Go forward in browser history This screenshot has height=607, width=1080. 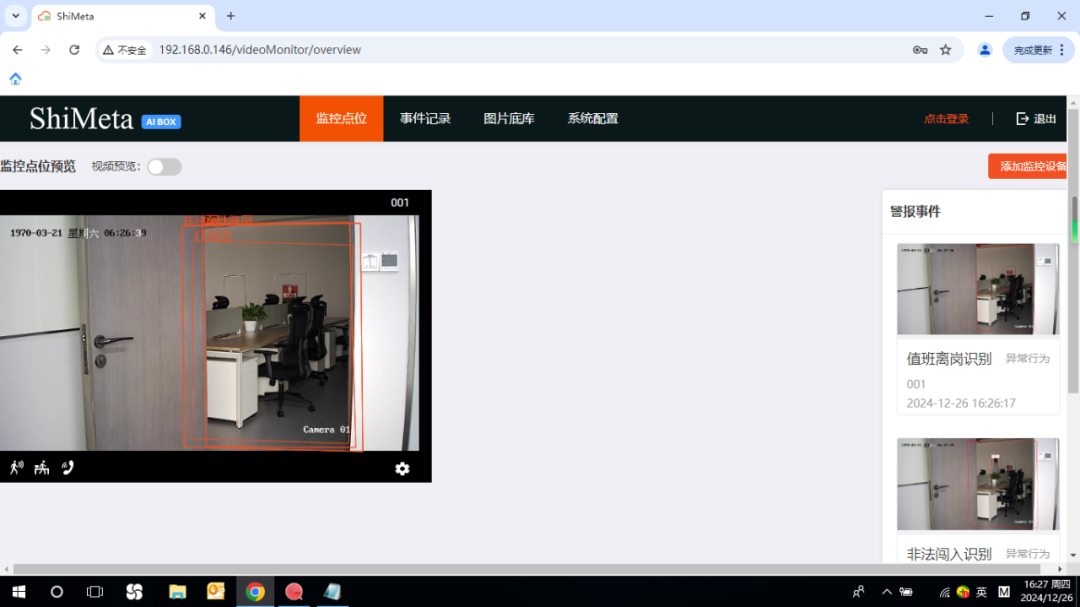point(45,50)
